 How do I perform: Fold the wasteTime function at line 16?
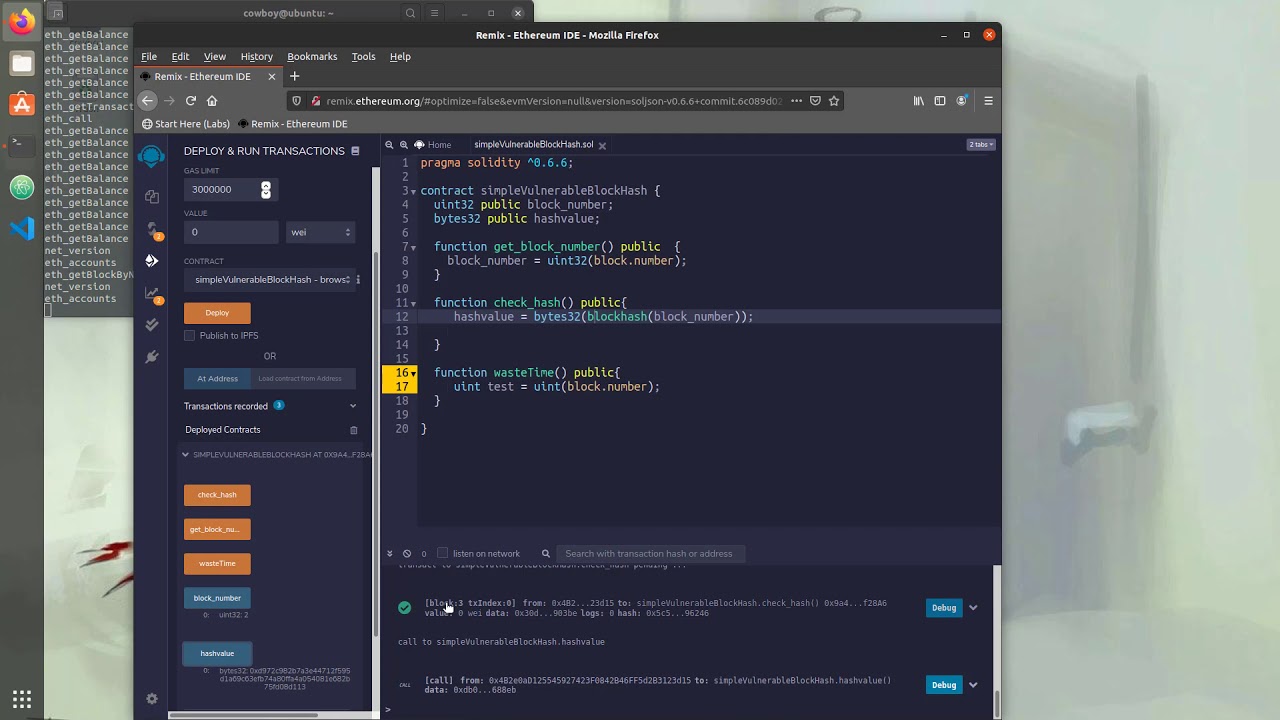[413, 373]
